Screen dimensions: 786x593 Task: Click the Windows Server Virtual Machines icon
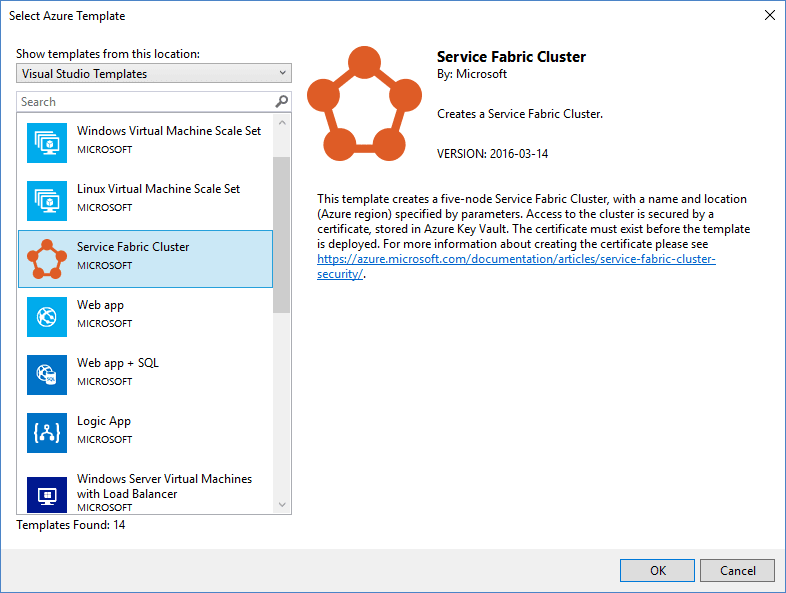(x=47, y=495)
